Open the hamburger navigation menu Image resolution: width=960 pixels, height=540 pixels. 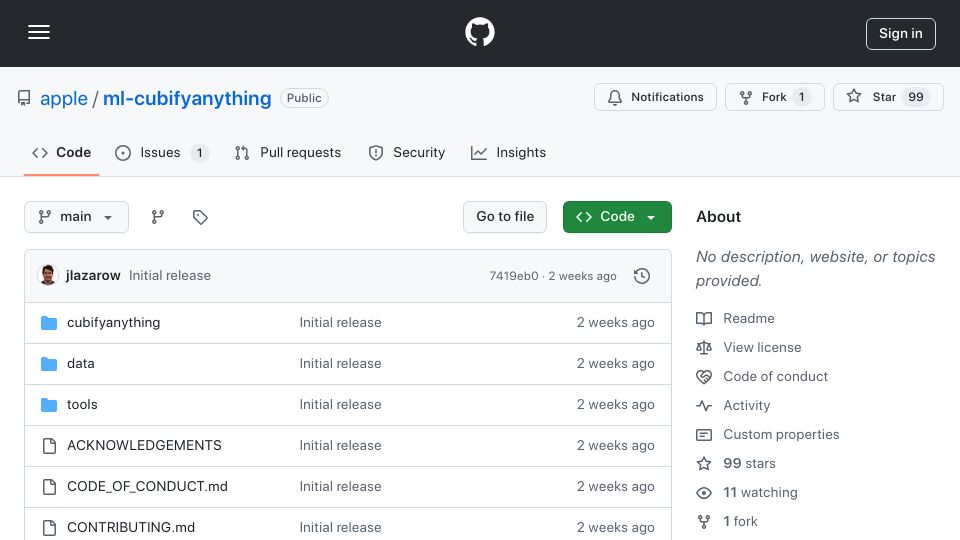pos(39,32)
